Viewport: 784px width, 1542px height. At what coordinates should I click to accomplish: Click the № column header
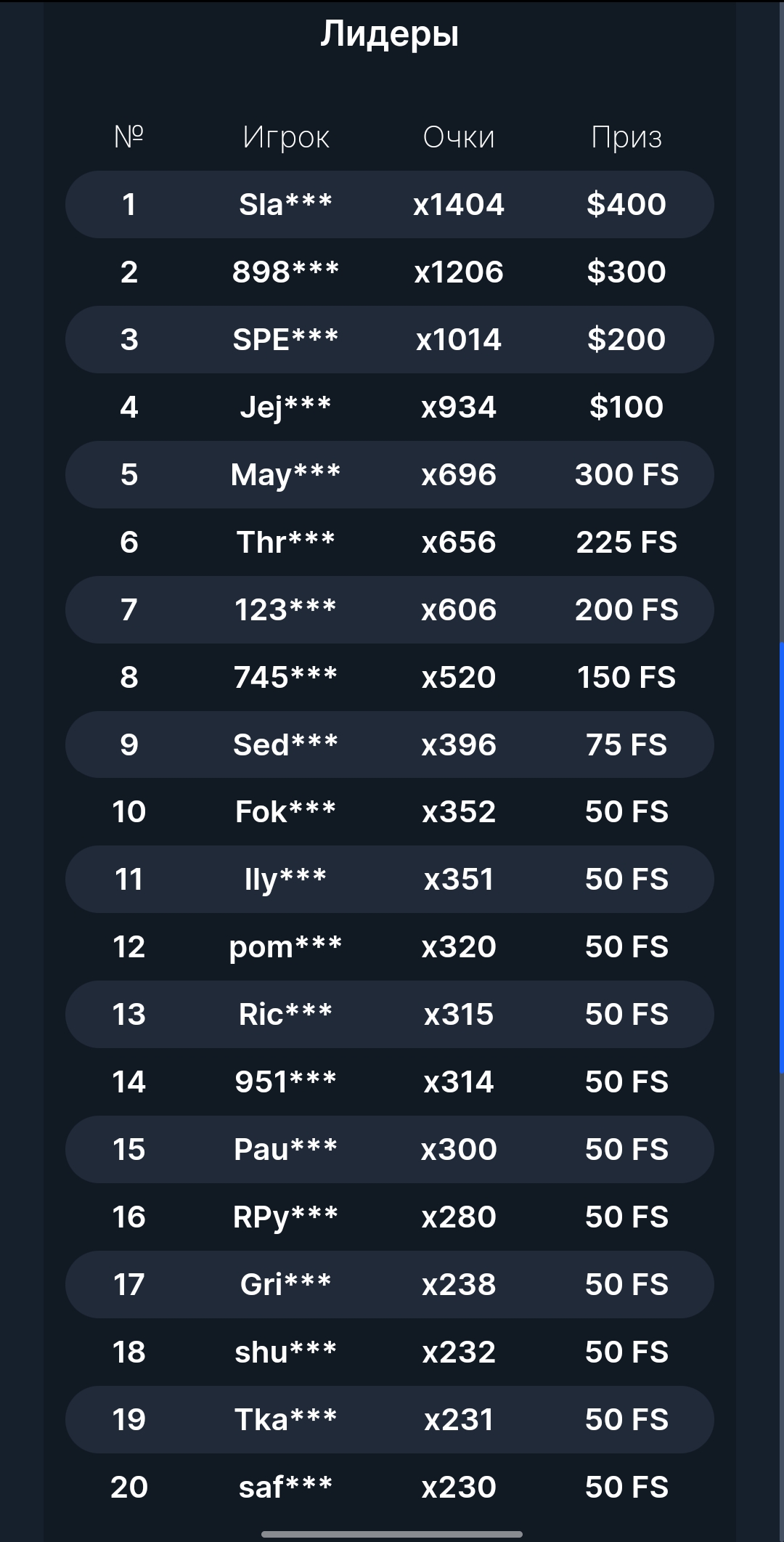[x=129, y=136]
